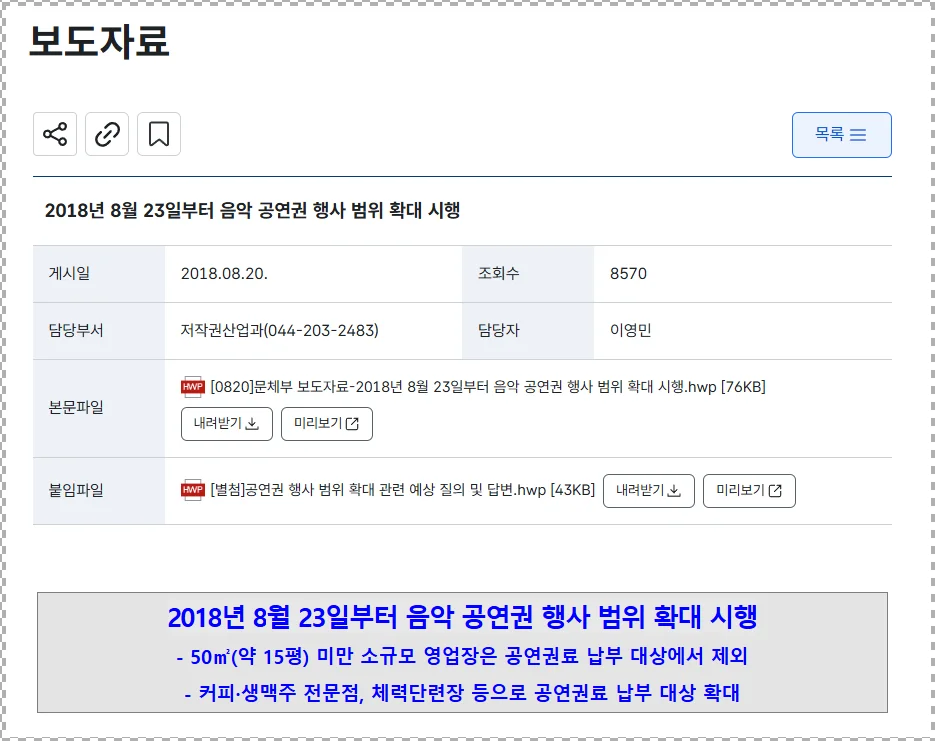935x741 pixels.
Task: Click the 게시일 label cell
Action: [99, 274]
